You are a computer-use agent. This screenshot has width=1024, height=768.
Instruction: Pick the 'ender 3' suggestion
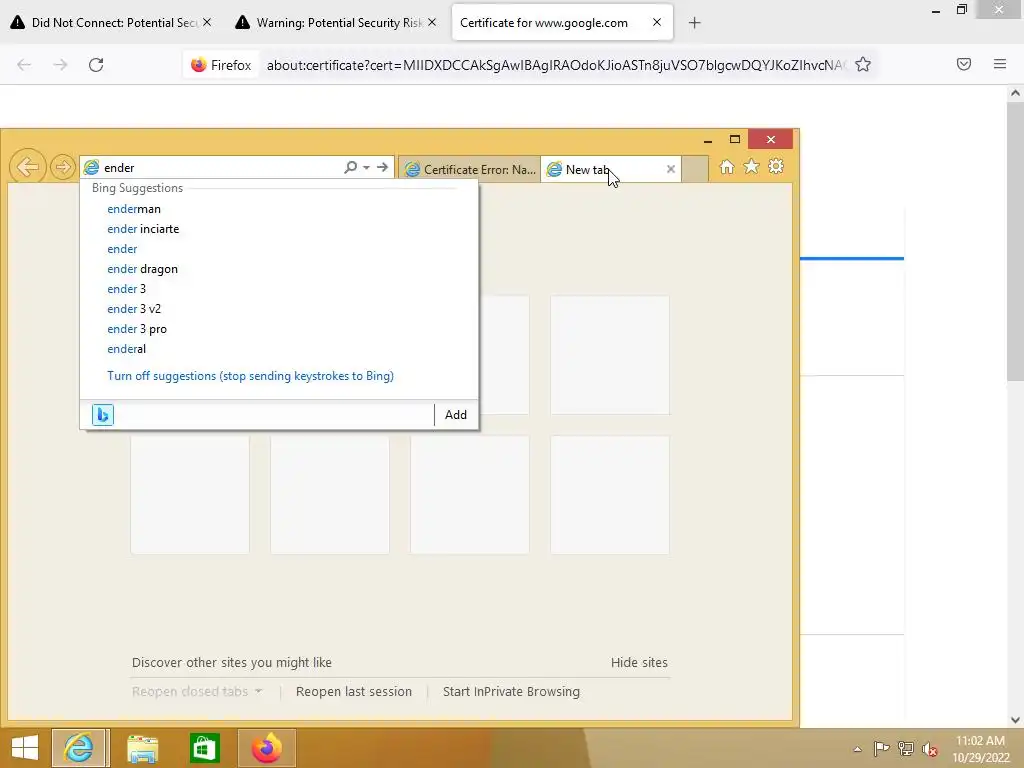(x=127, y=289)
